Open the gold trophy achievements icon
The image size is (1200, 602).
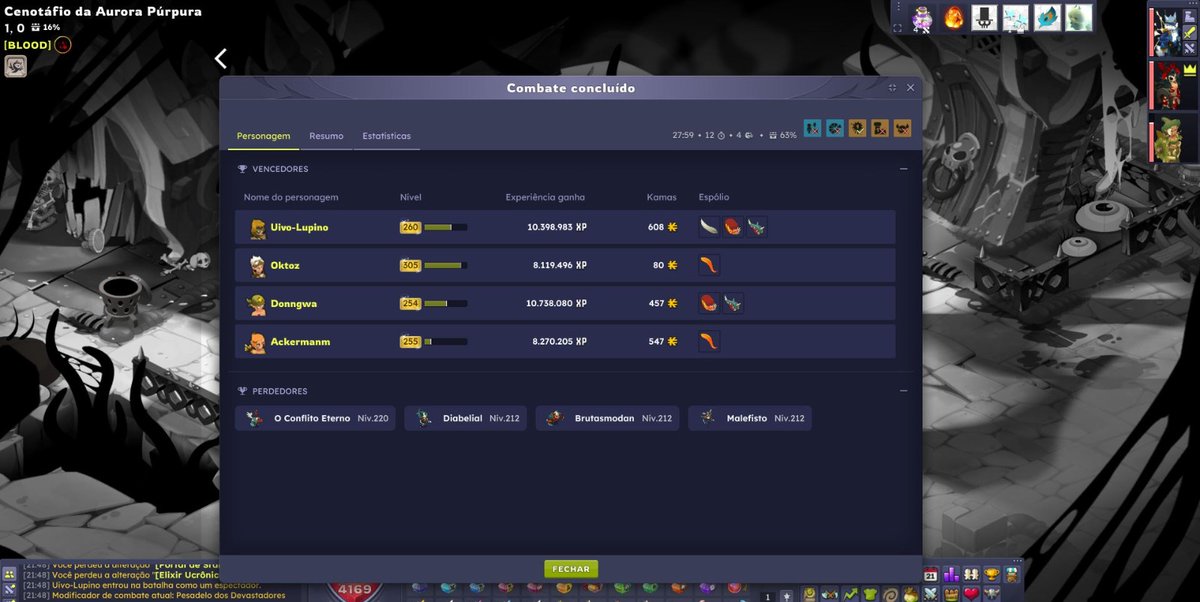pos(991,575)
